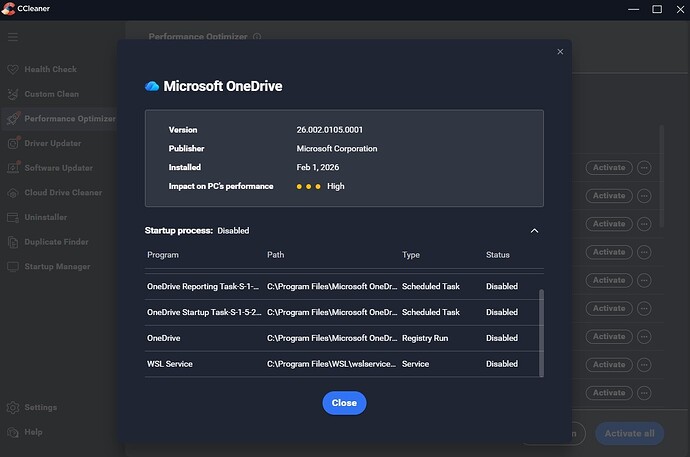The width and height of the screenshot is (690, 457).
Task: Click the Path column header
Action: [x=275, y=255]
